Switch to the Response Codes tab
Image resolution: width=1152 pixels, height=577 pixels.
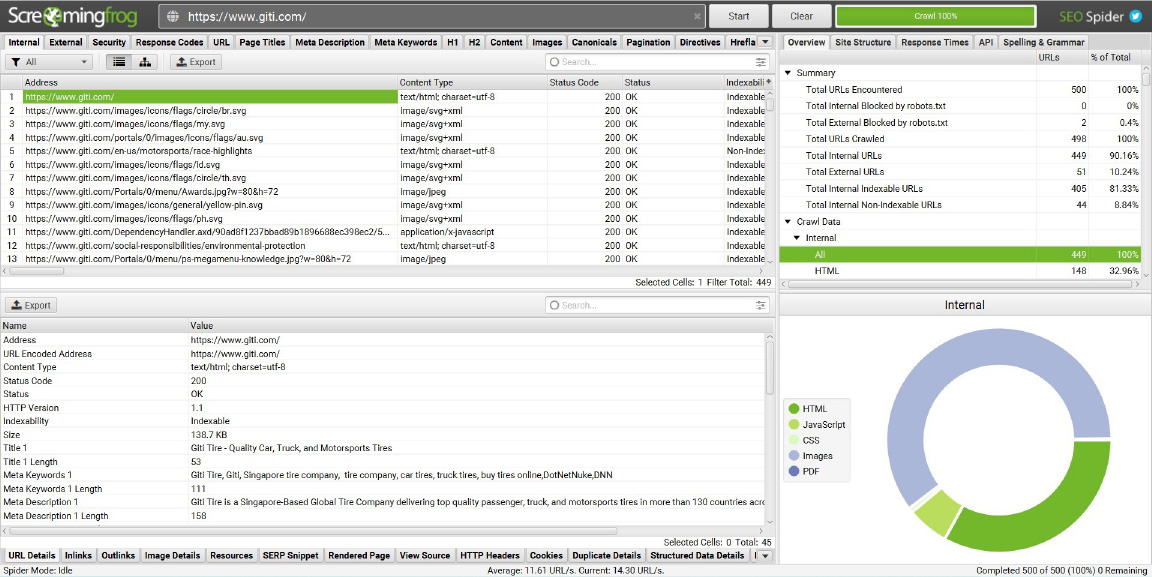170,42
